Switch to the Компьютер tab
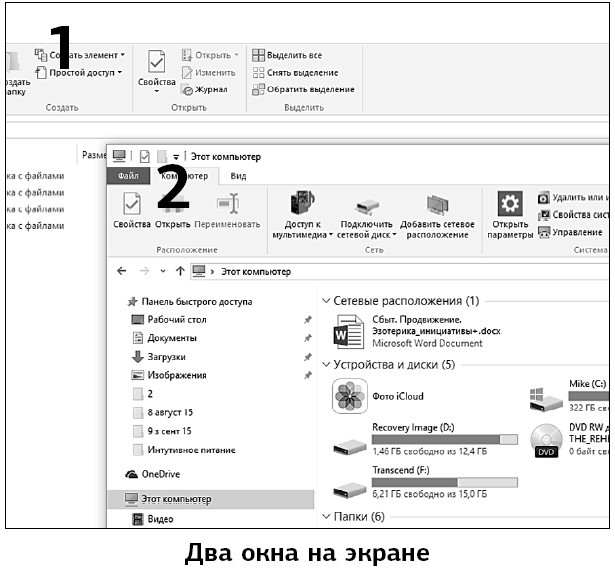This screenshot has height=569, width=615. [x=185, y=176]
